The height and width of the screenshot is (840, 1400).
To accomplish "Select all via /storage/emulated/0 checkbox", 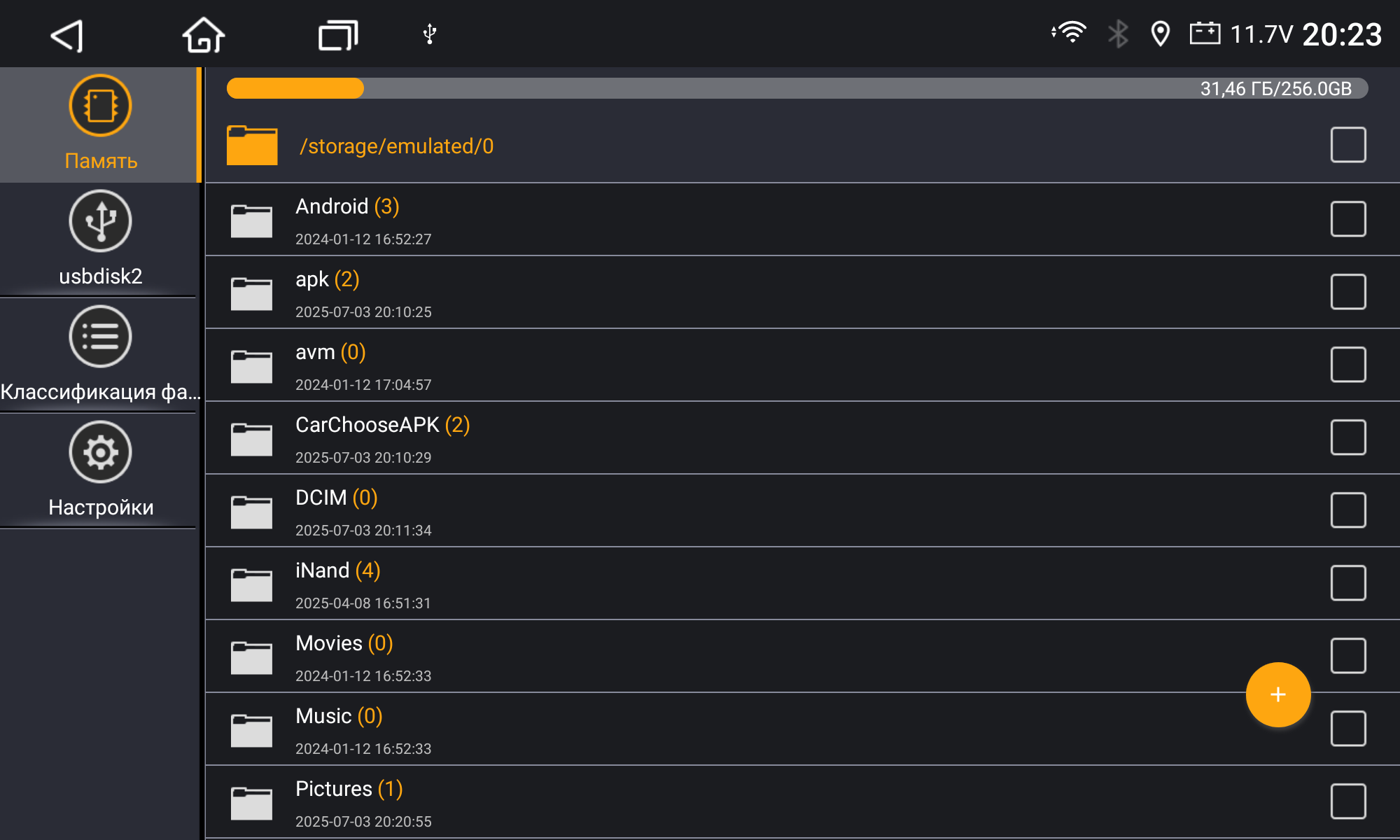I will coord(1348,145).
